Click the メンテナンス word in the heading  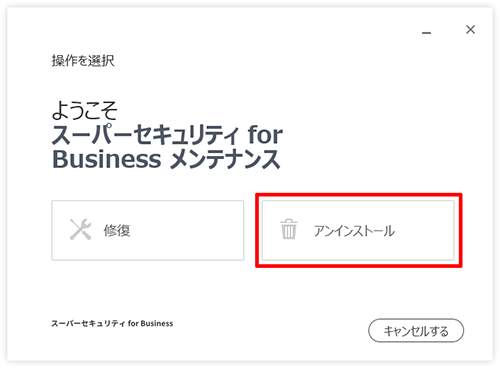click(x=225, y=159)
